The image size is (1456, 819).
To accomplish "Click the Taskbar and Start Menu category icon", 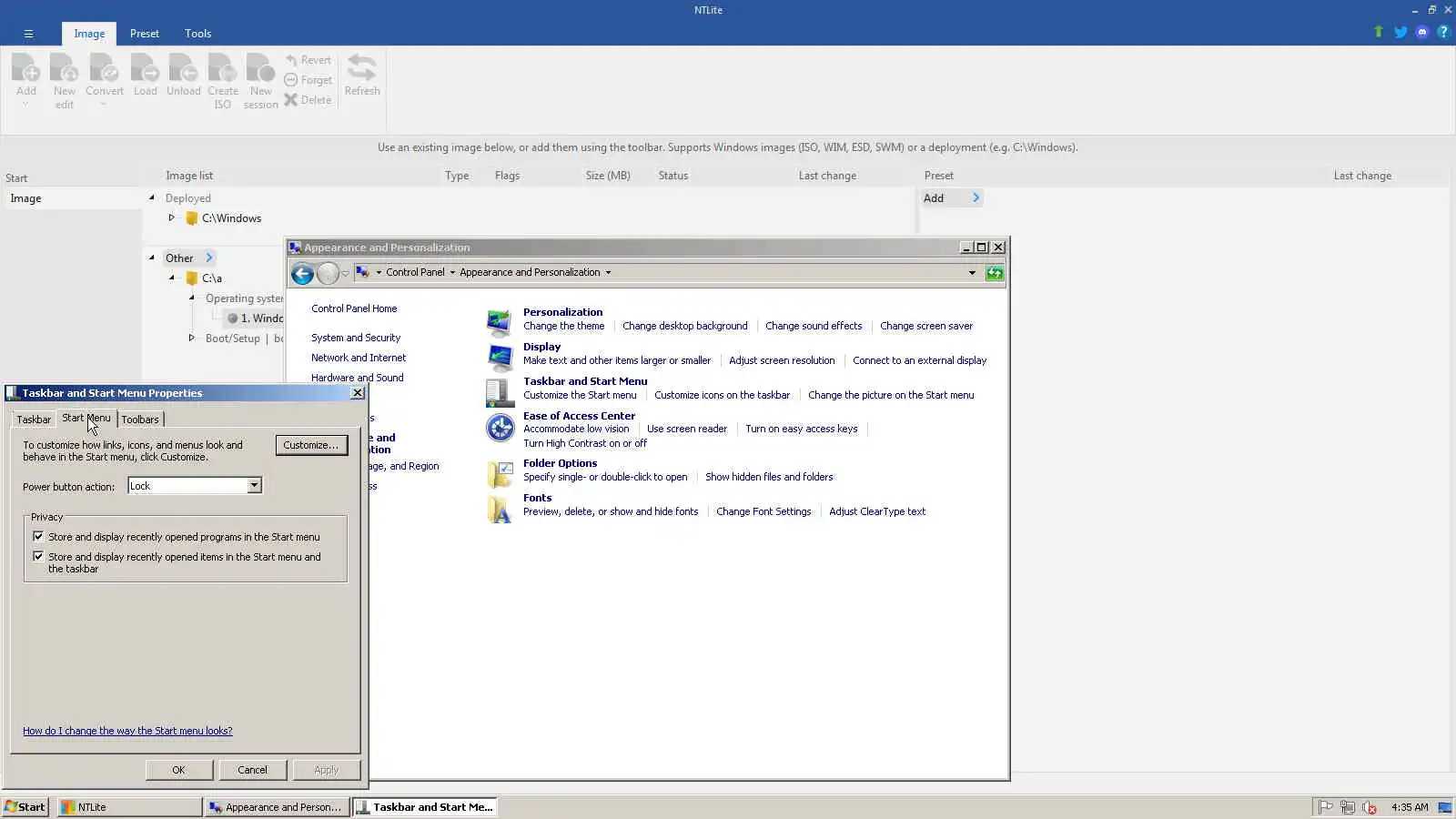I will [x=500, y=392].
